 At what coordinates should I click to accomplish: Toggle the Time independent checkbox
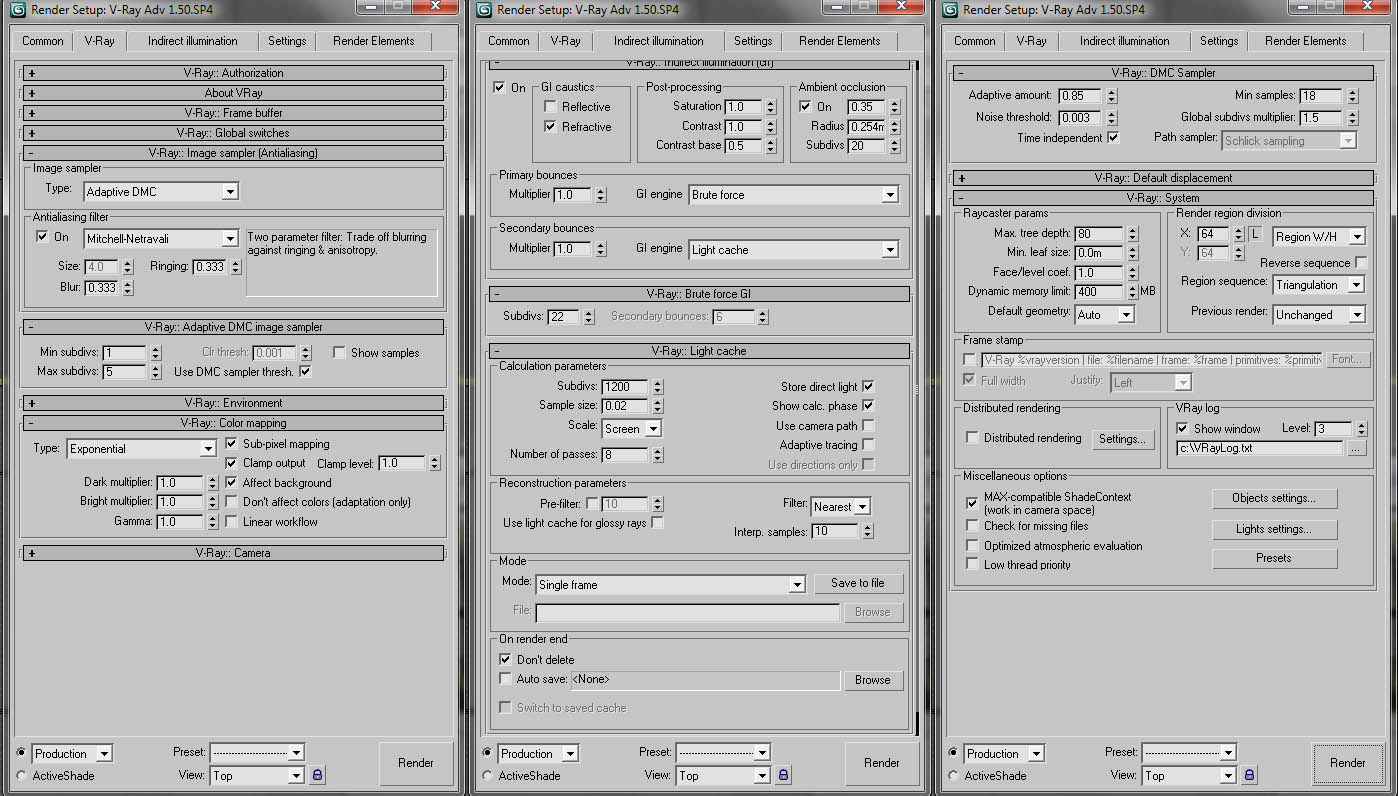(1113, 137)
